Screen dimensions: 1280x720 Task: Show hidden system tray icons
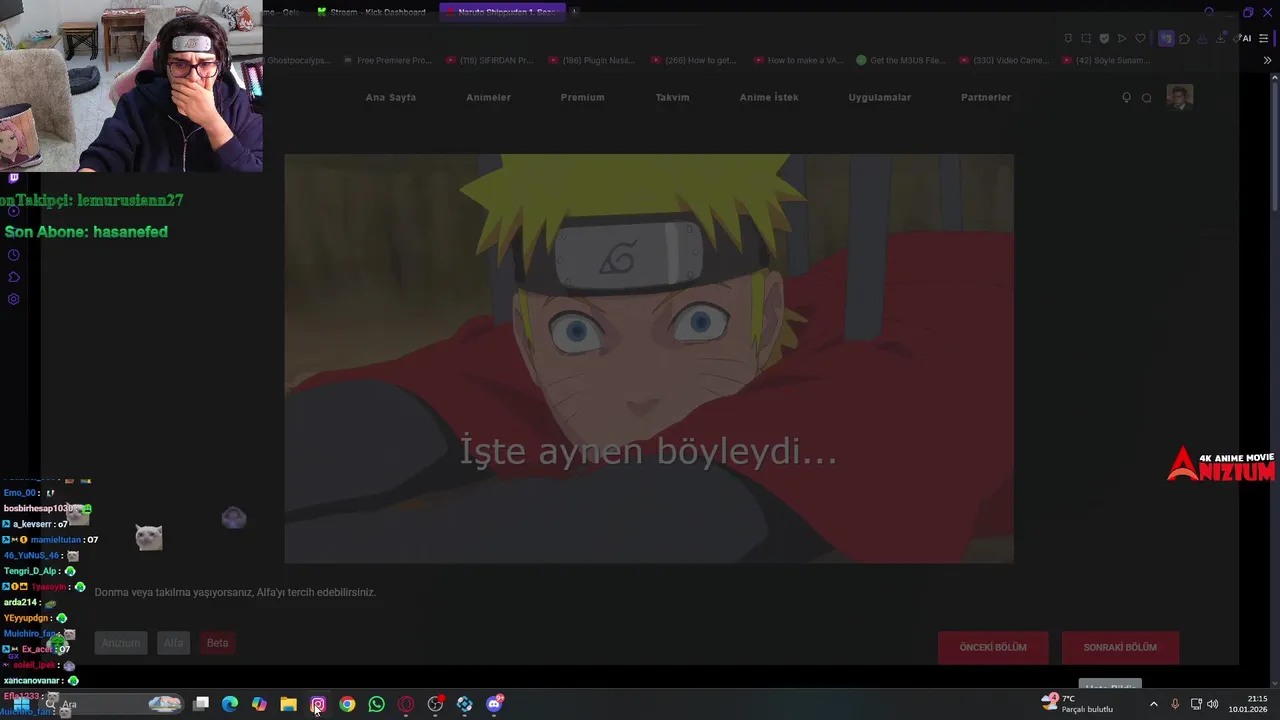pyautogui.click(x=1153, y=704)
